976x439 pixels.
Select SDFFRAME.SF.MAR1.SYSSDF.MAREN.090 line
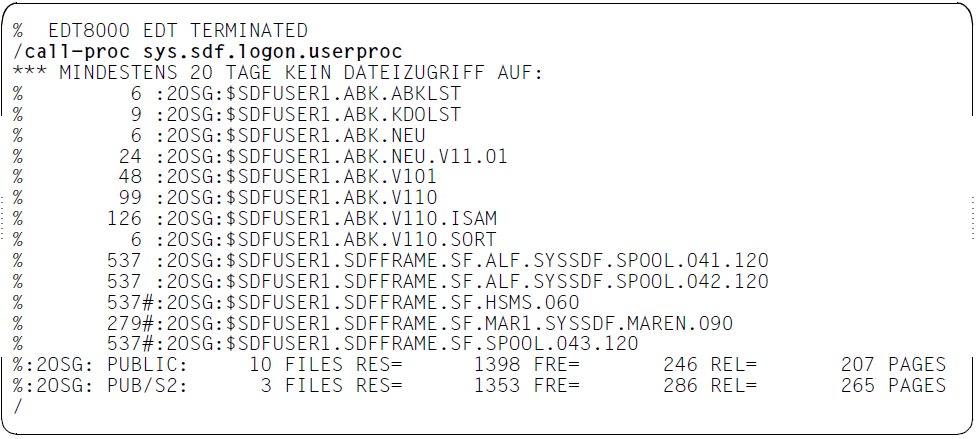(x=373, y=323)
